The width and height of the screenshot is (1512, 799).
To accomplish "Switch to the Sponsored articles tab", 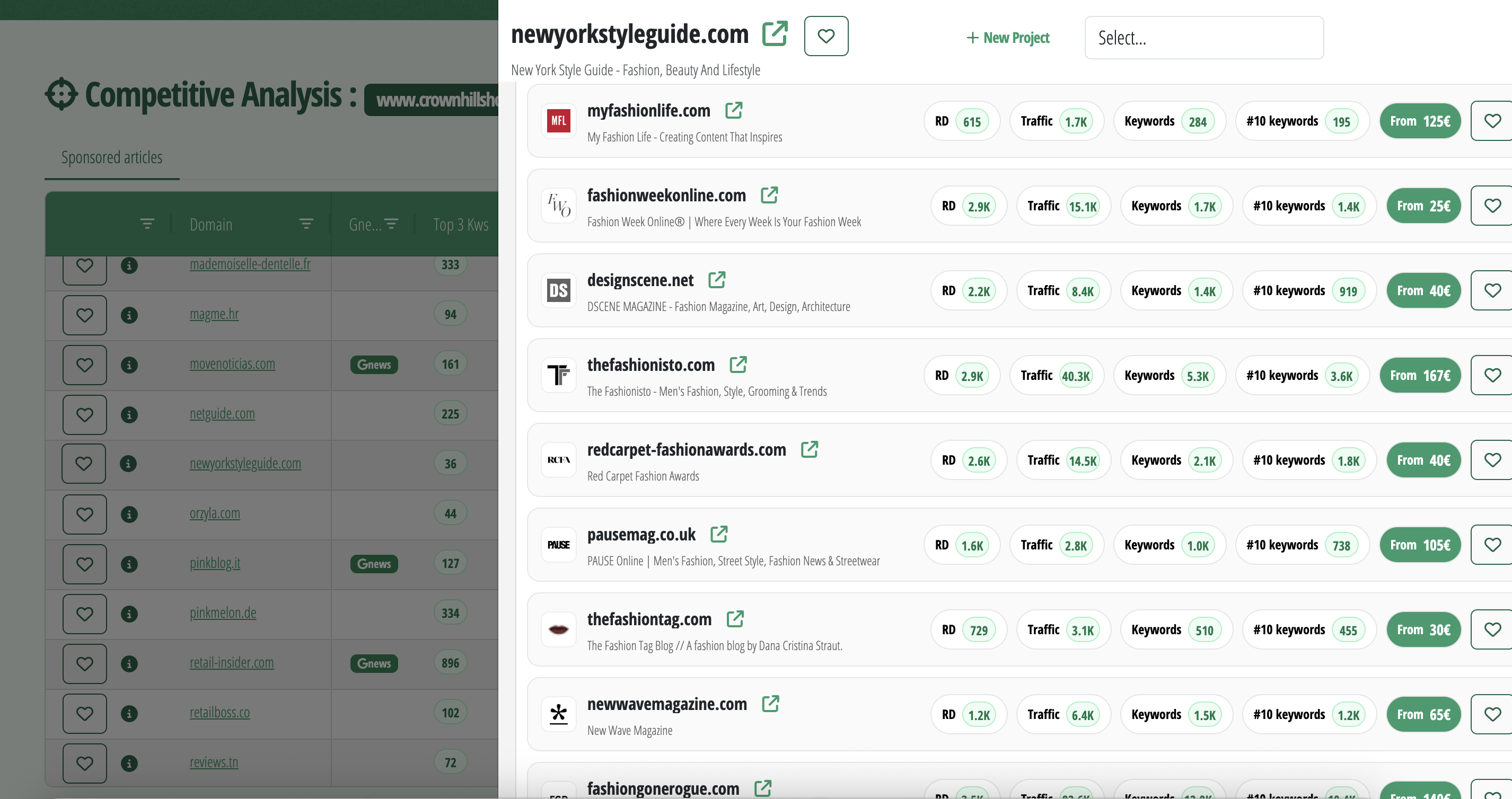I will pos(111,157).
